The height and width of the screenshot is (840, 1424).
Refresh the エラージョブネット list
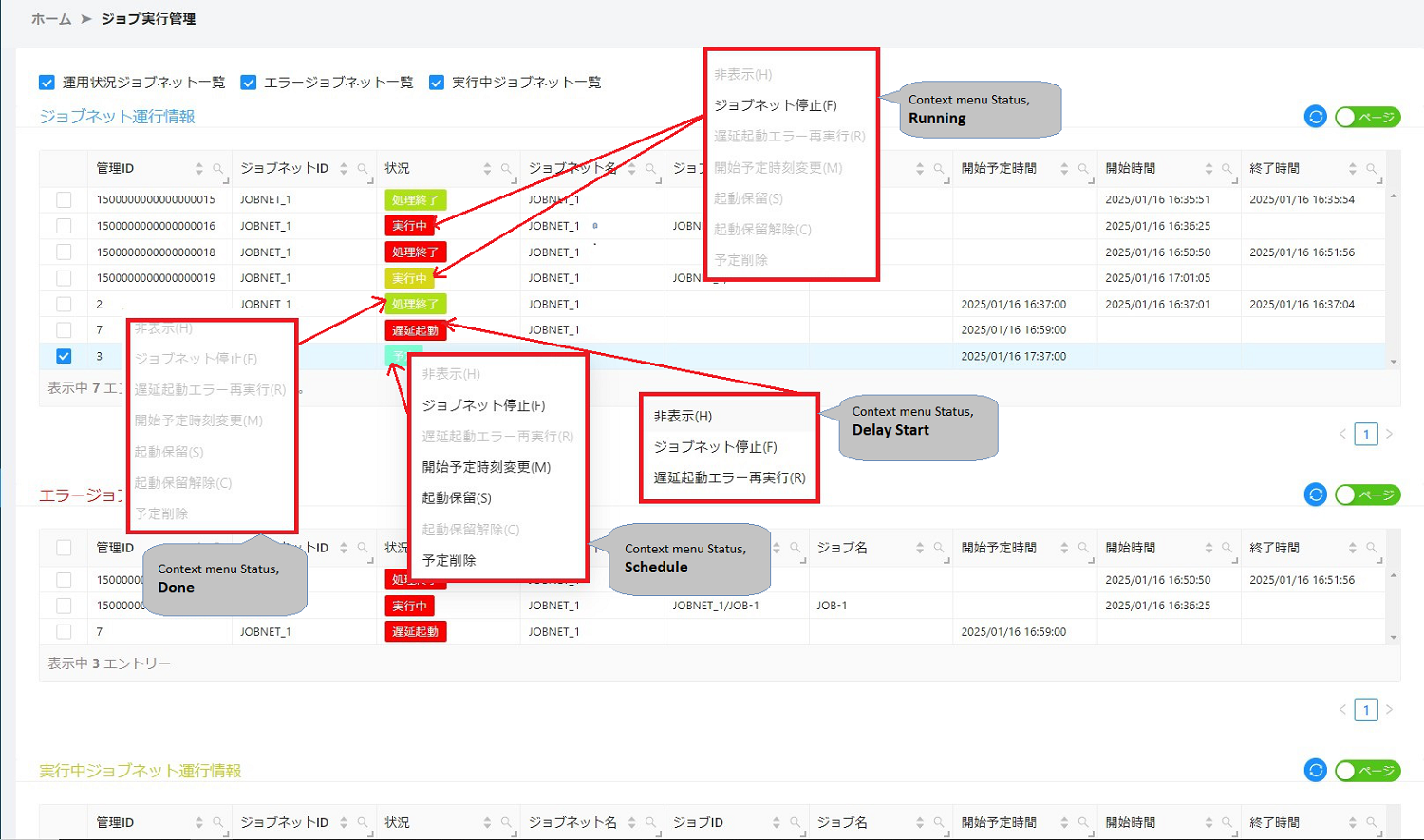[1316, 495]
